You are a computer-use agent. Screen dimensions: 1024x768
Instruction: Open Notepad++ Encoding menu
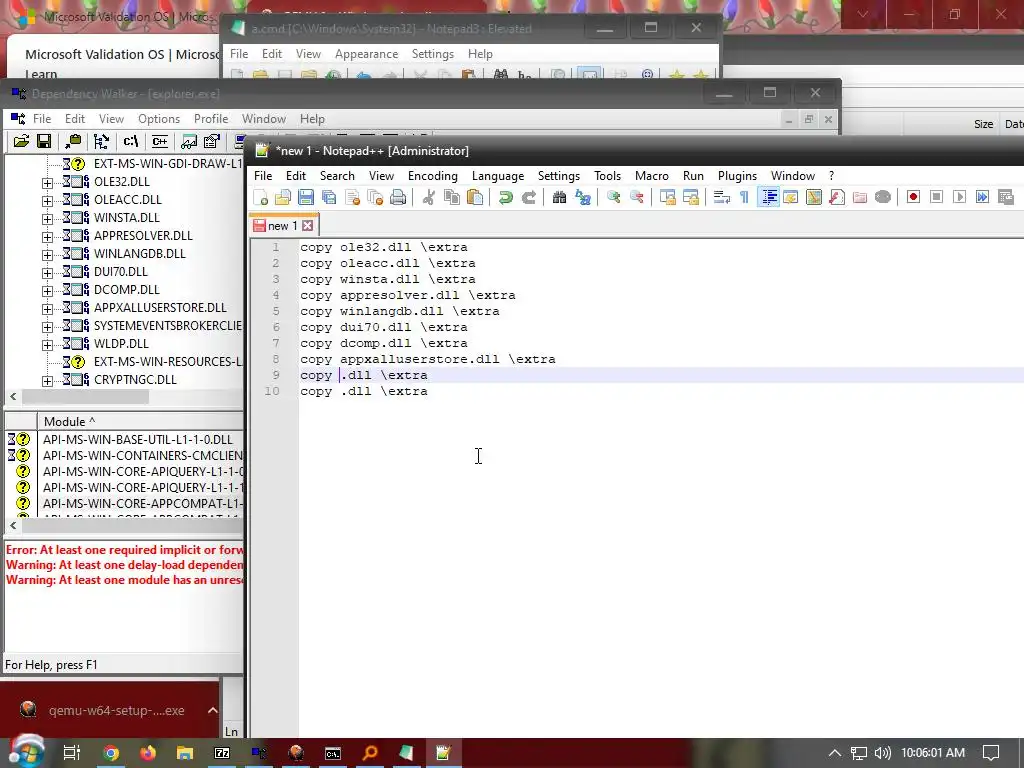[x=432, y=176]
